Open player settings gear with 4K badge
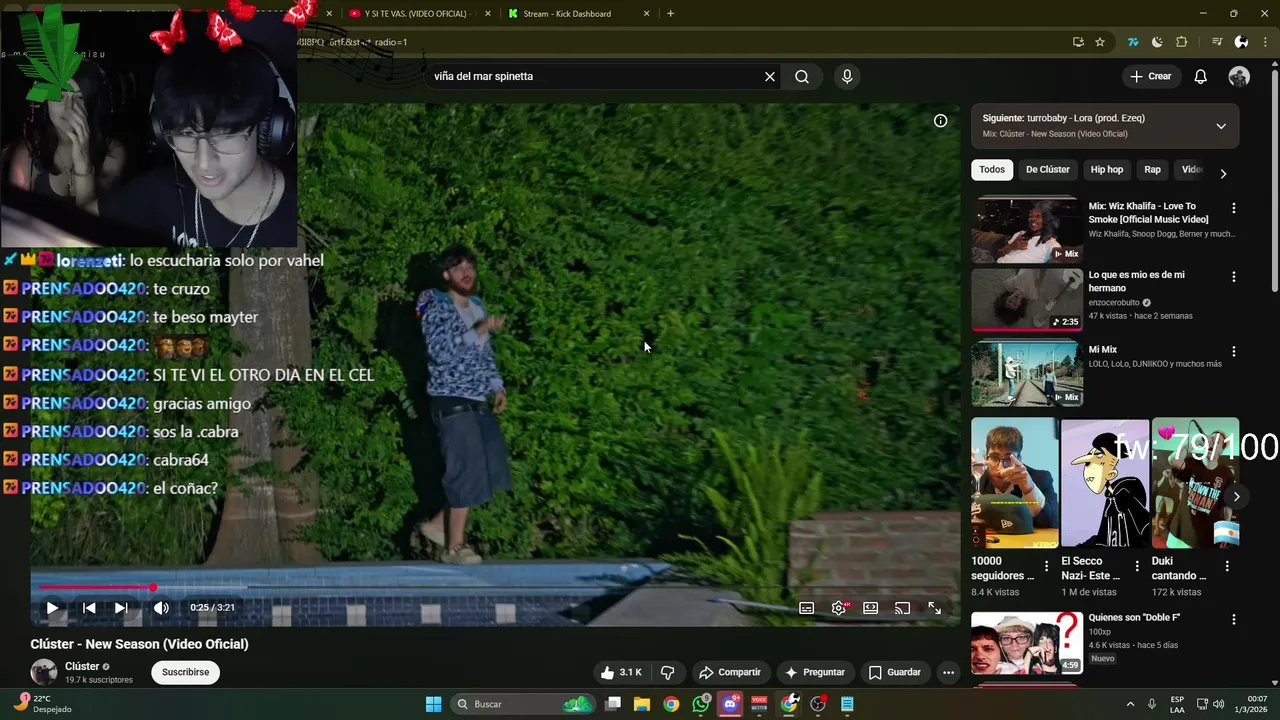Viewport: 1280px width, 720px height. [x=839, y=608]
